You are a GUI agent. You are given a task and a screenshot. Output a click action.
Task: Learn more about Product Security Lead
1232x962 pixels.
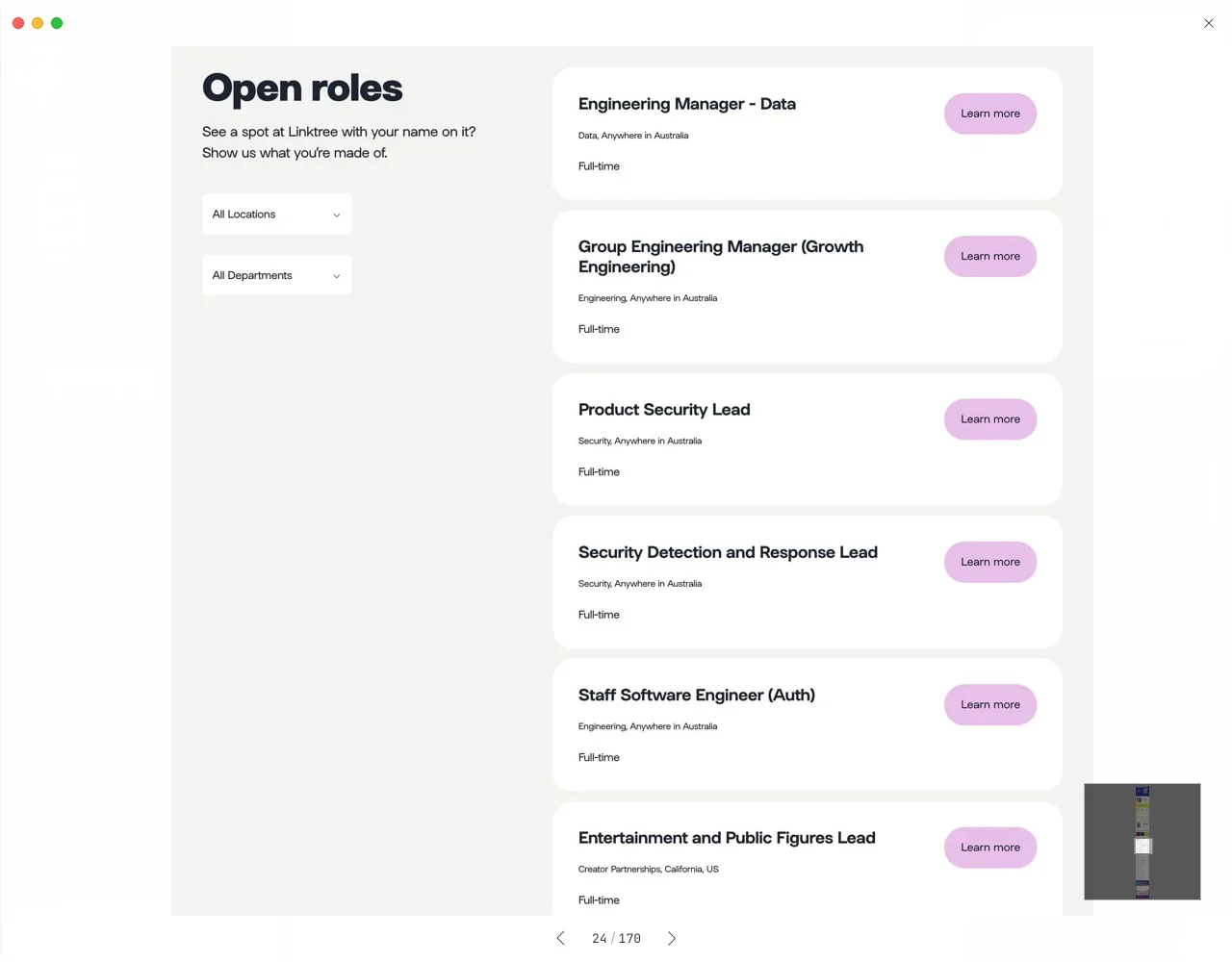tap(989, 419)
